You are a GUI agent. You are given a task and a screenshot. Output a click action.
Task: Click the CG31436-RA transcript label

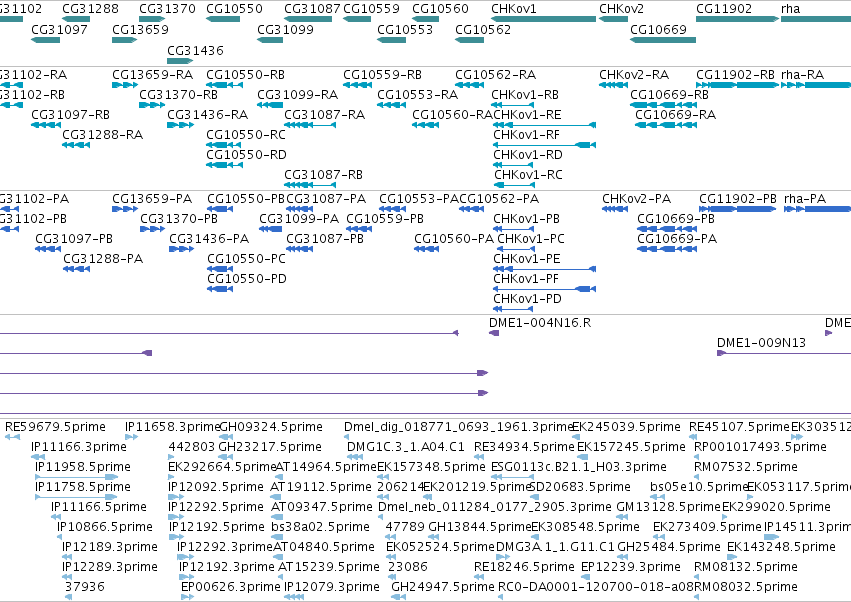click(x=207, y=115)
